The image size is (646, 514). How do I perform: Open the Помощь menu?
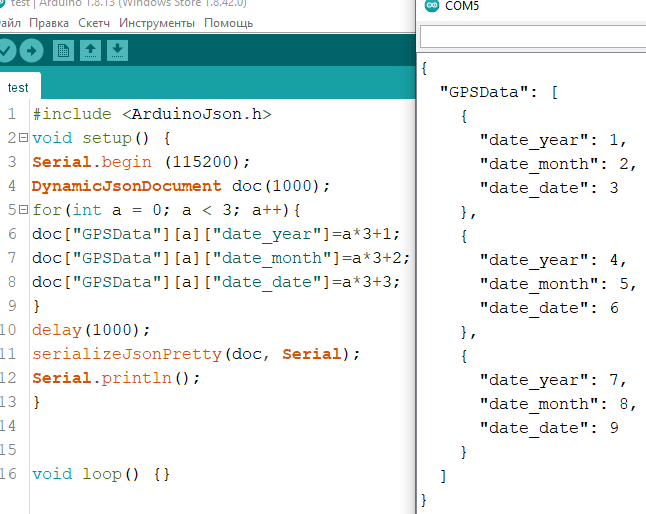[228, 23]
